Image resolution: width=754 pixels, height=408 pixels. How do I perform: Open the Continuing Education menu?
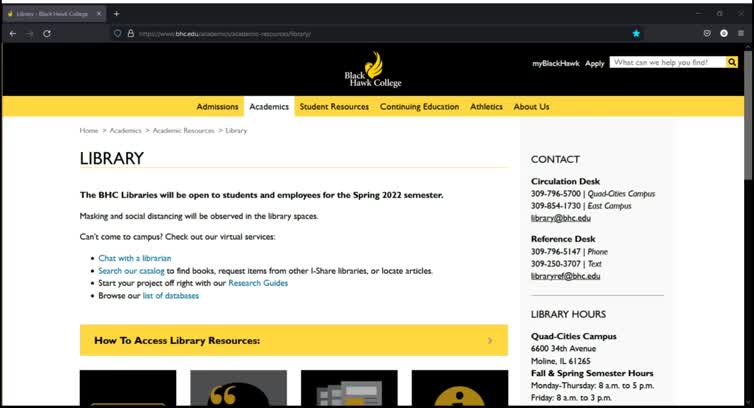pyautogui.click(x=419, y=107)
